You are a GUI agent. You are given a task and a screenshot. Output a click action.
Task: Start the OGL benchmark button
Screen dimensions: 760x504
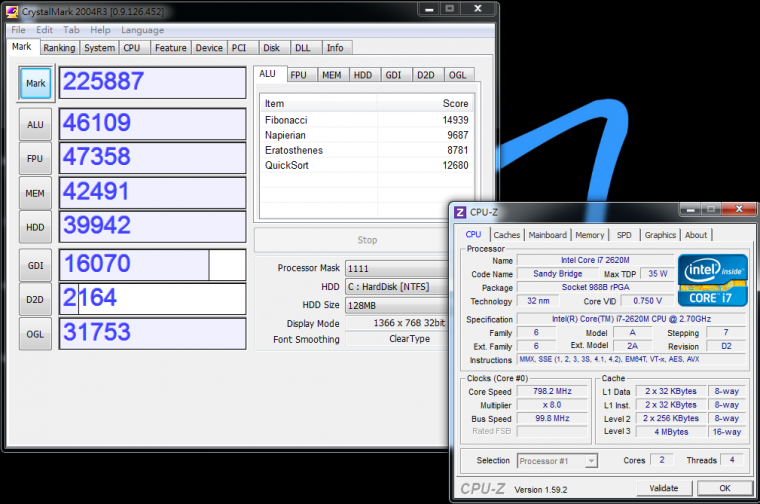(35, 333)
